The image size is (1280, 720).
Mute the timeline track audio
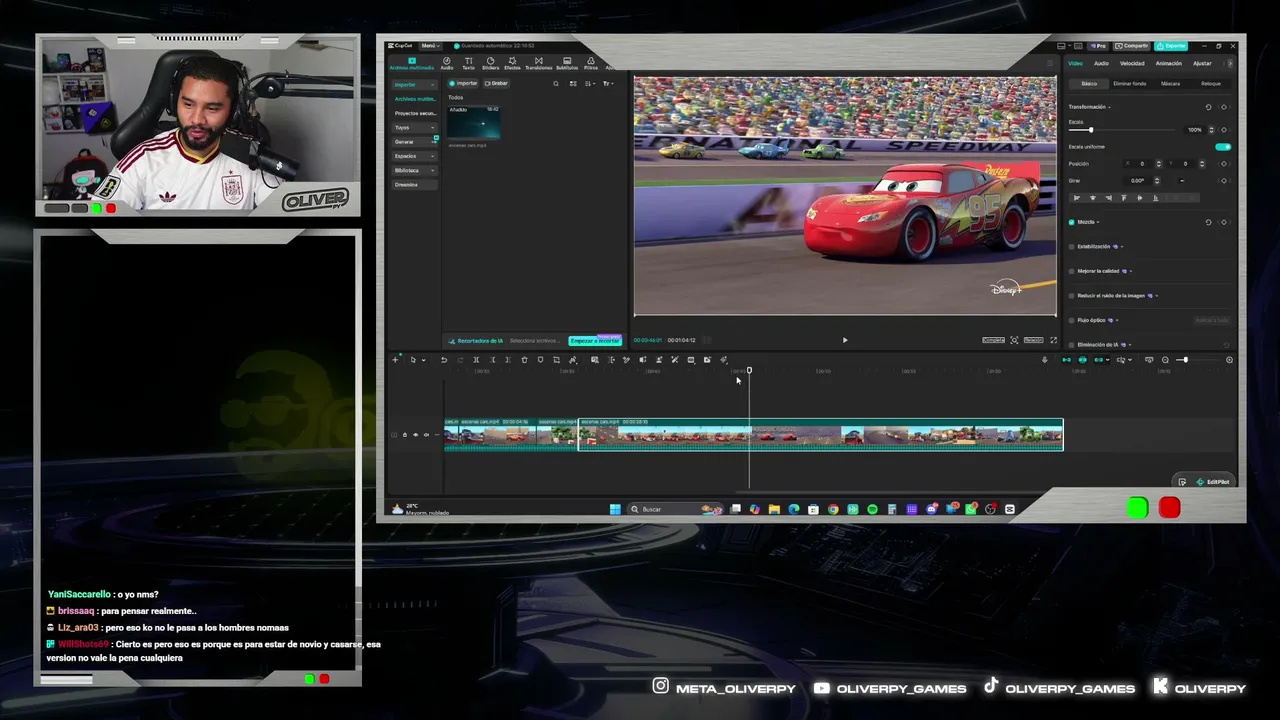point(426,435)
